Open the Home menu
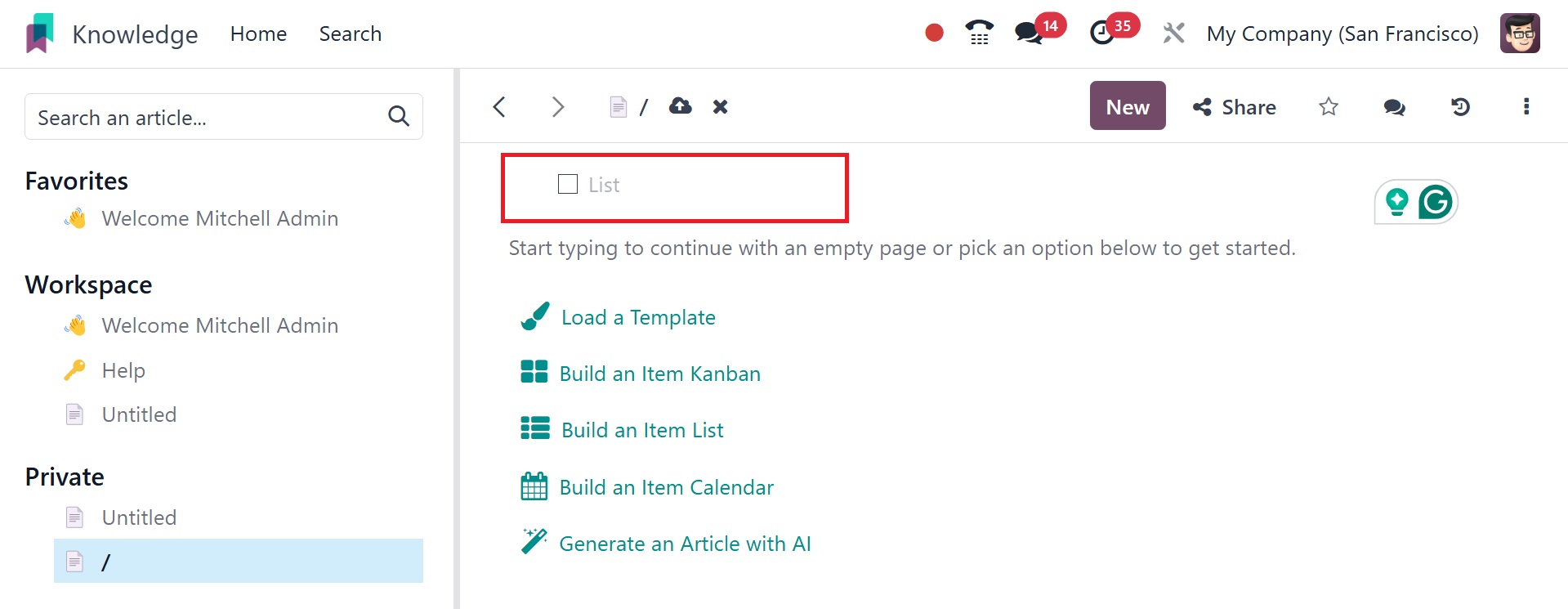The height and width of the screenshot is (609, 1568). coord(258,34)
